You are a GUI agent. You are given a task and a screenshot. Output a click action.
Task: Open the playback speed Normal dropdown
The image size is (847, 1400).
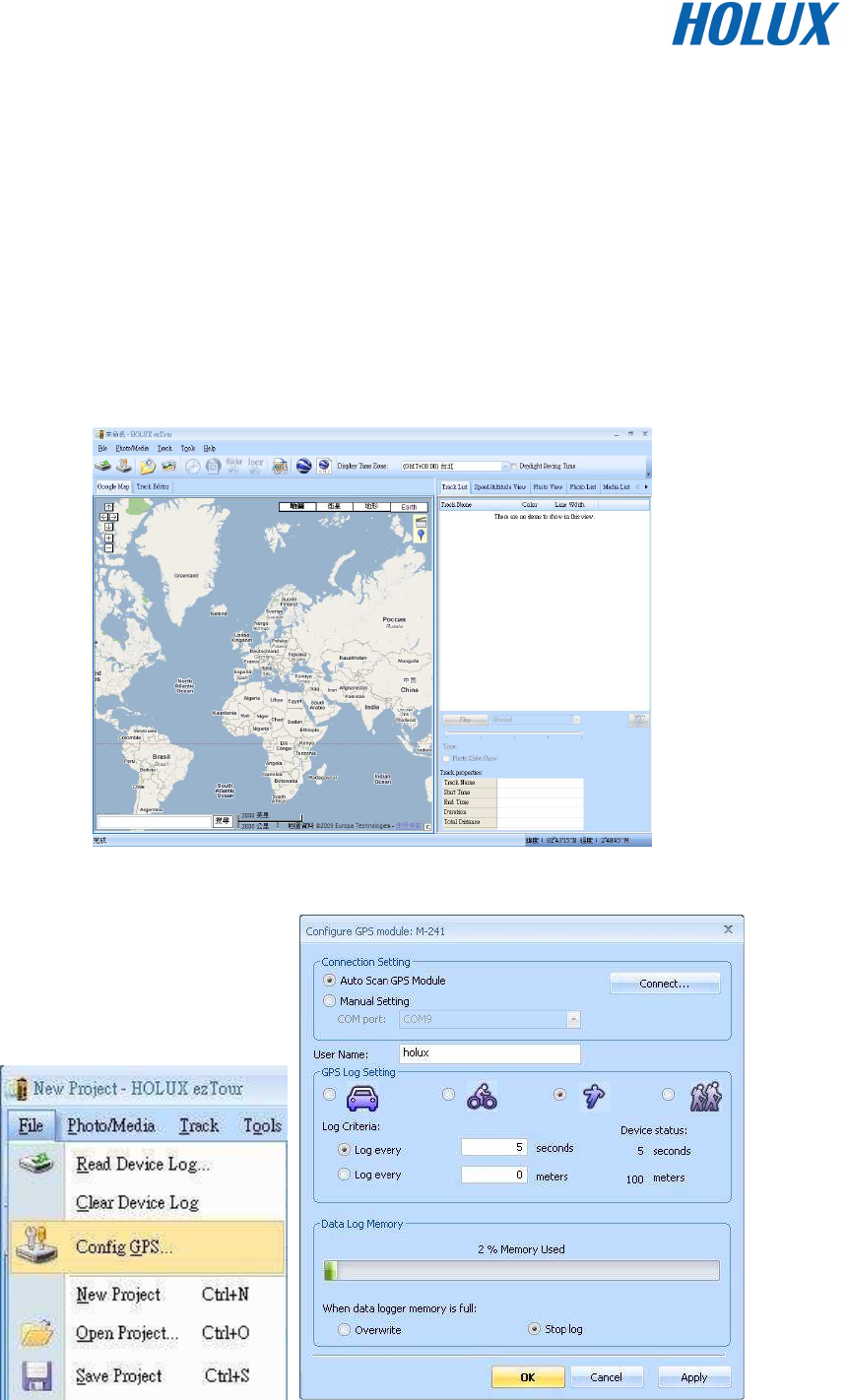click(576, 720)
